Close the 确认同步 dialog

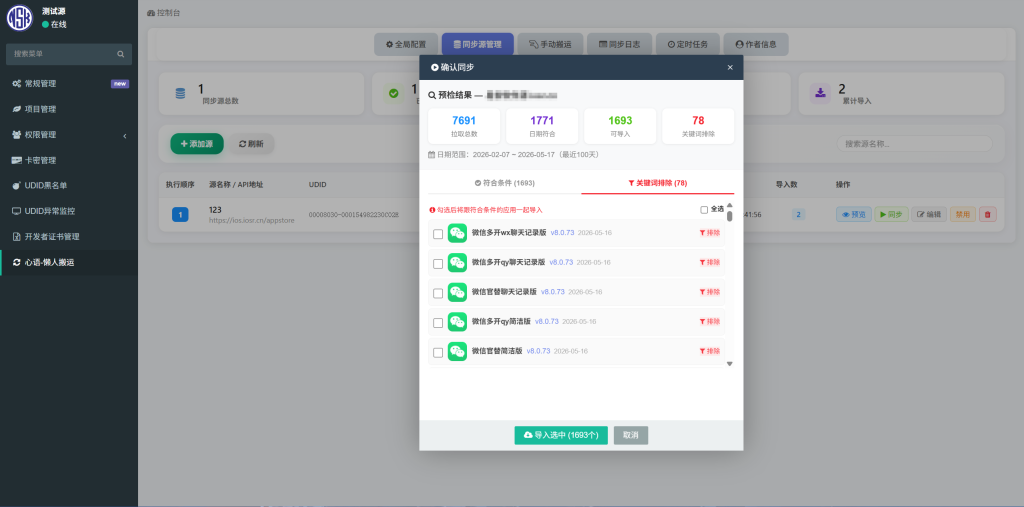click(730, 67)
